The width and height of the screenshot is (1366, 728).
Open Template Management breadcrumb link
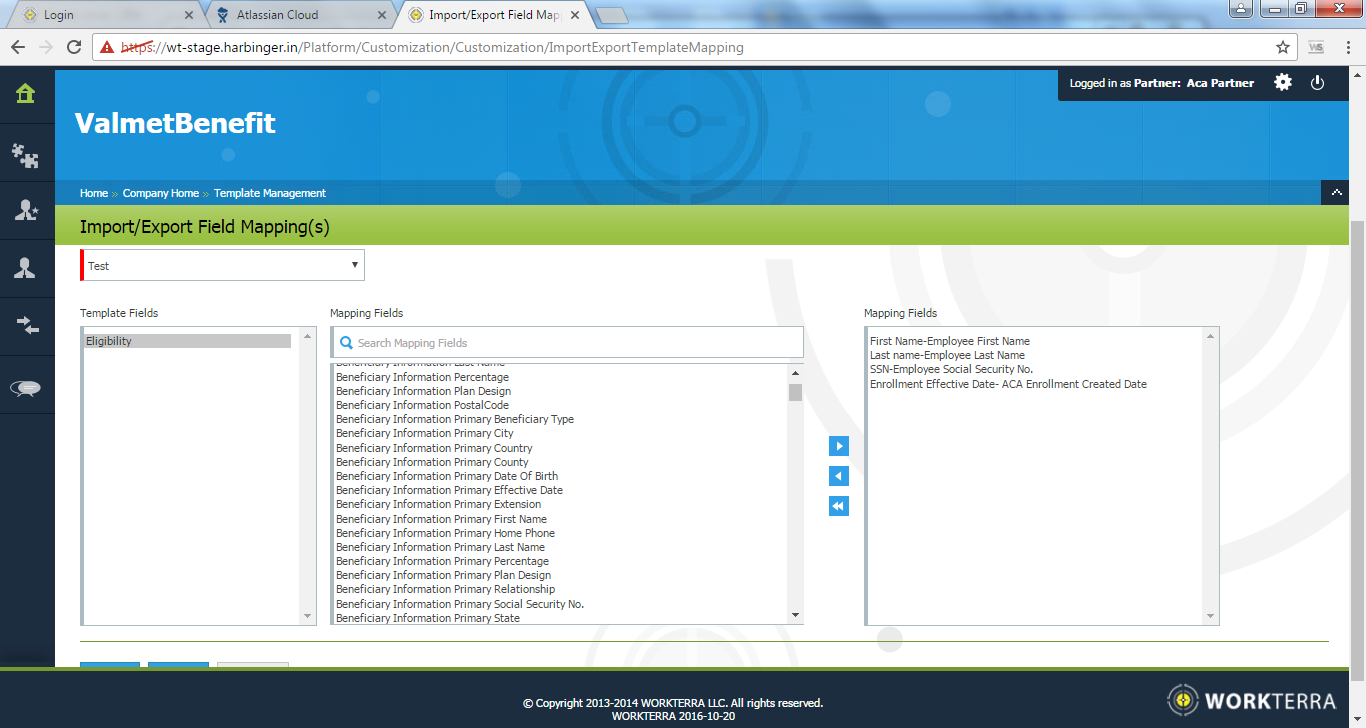(270, 193)
